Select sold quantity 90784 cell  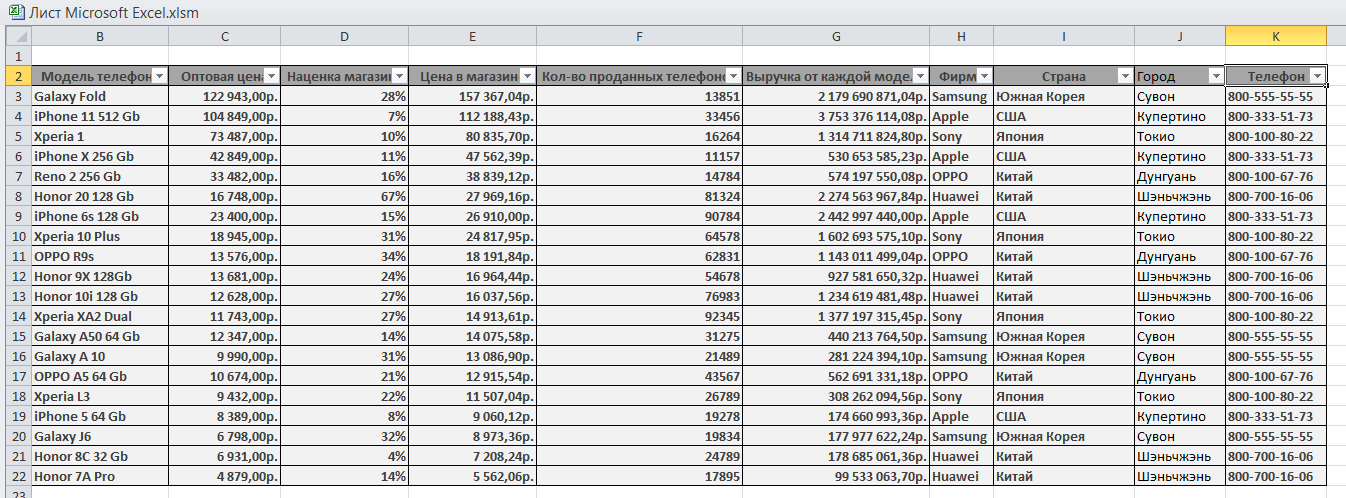tap(639, 216)
